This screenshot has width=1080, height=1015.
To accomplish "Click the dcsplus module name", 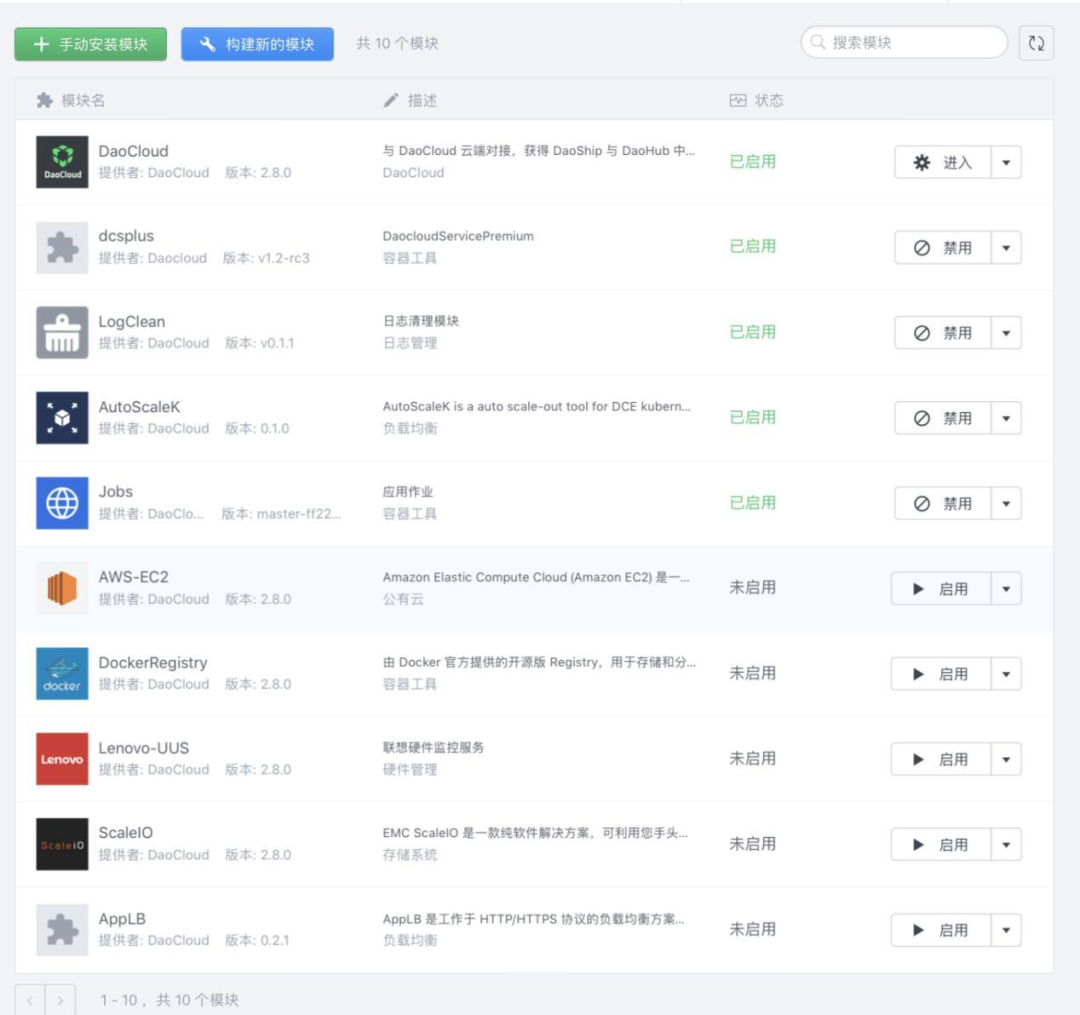I will click(126, 236).
